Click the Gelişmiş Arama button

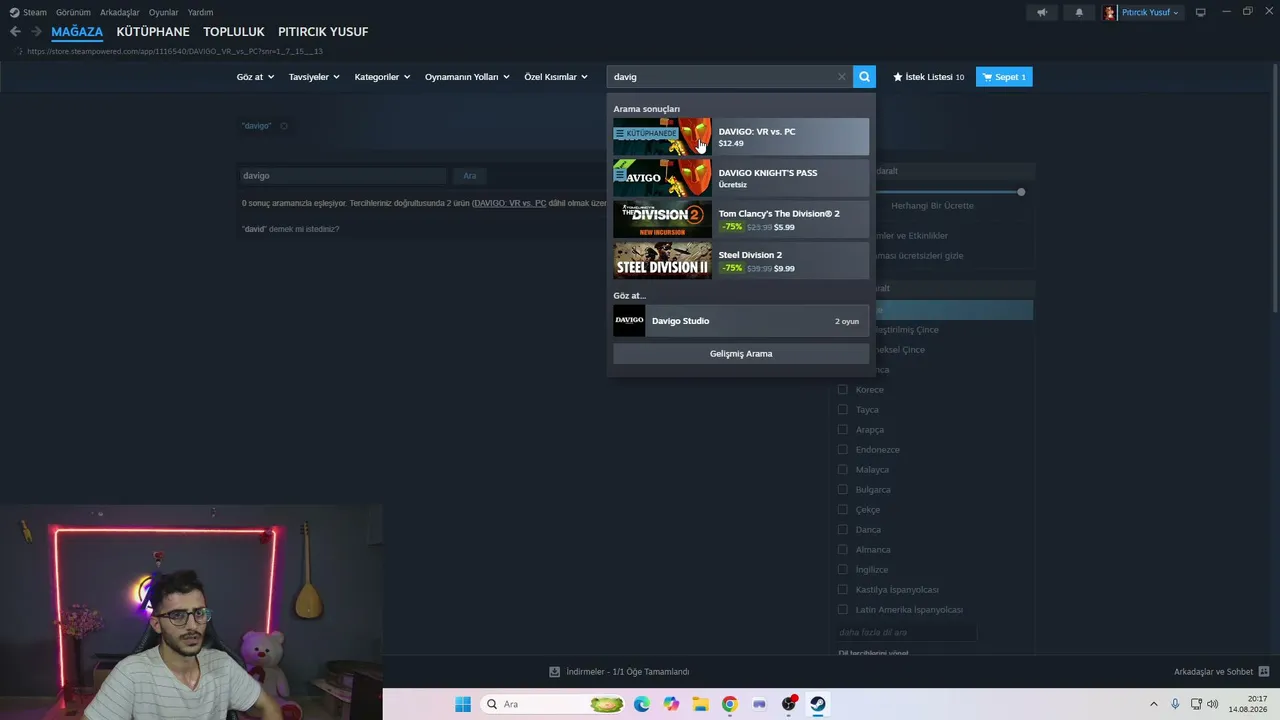[741, 354]
